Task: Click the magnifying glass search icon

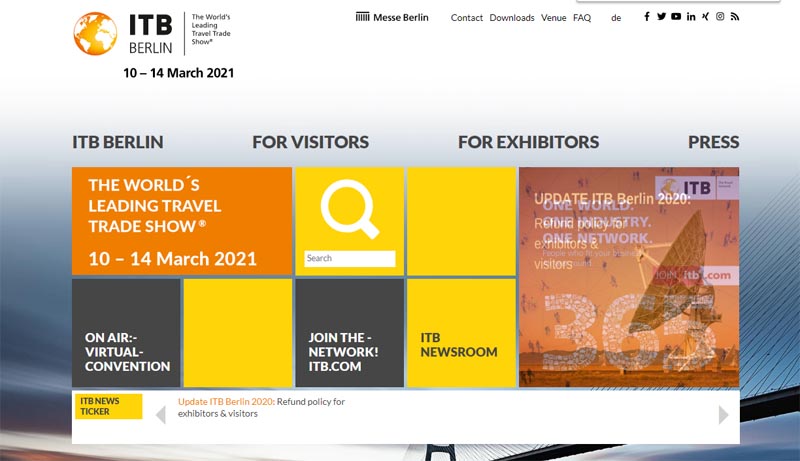Action: tap(350, 209)
